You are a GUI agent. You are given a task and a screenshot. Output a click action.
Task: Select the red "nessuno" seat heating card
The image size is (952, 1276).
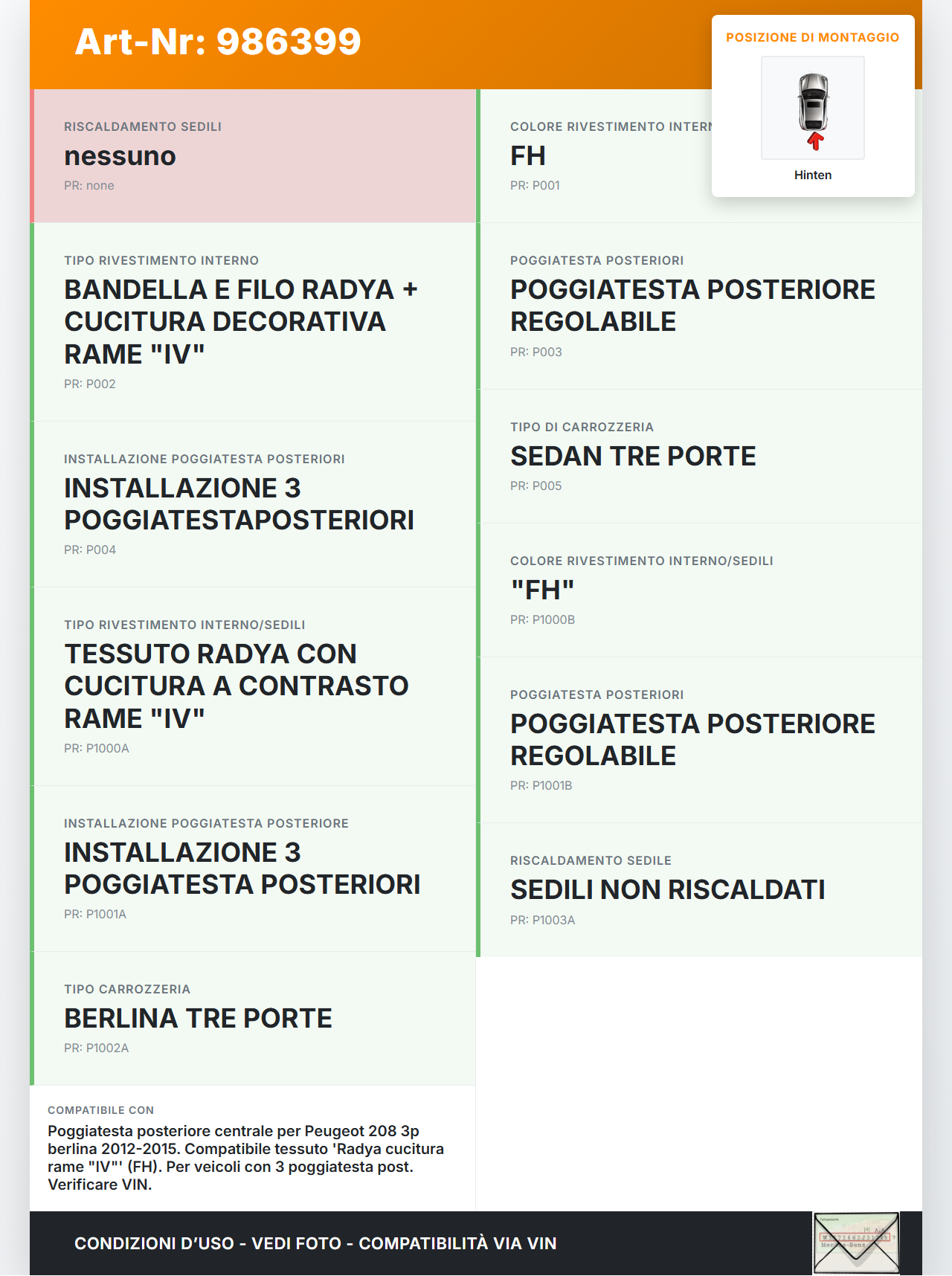[x=253, y=156]
